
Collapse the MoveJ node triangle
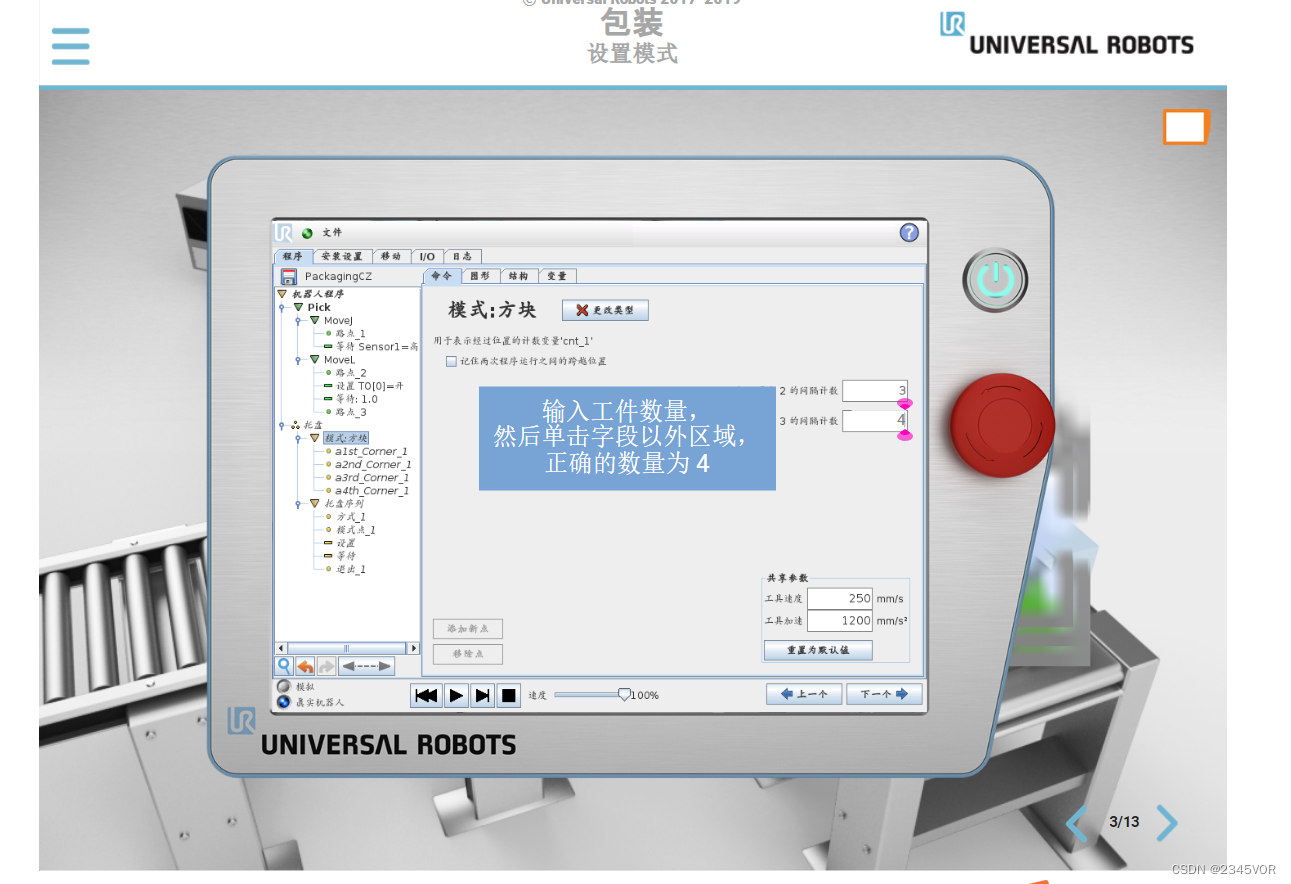(x=314, y=320)
